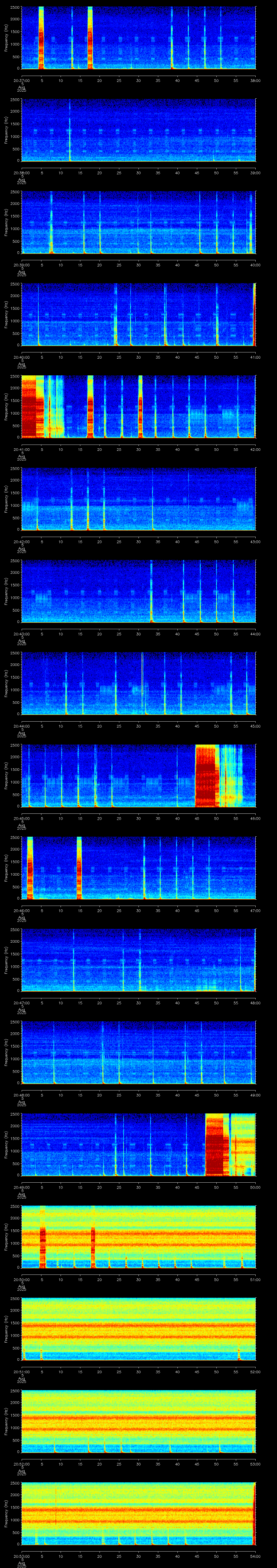The image size is (277, 1568).
Task: Open the spectrogram panel starting at 20:43:00
Action: 138,591
